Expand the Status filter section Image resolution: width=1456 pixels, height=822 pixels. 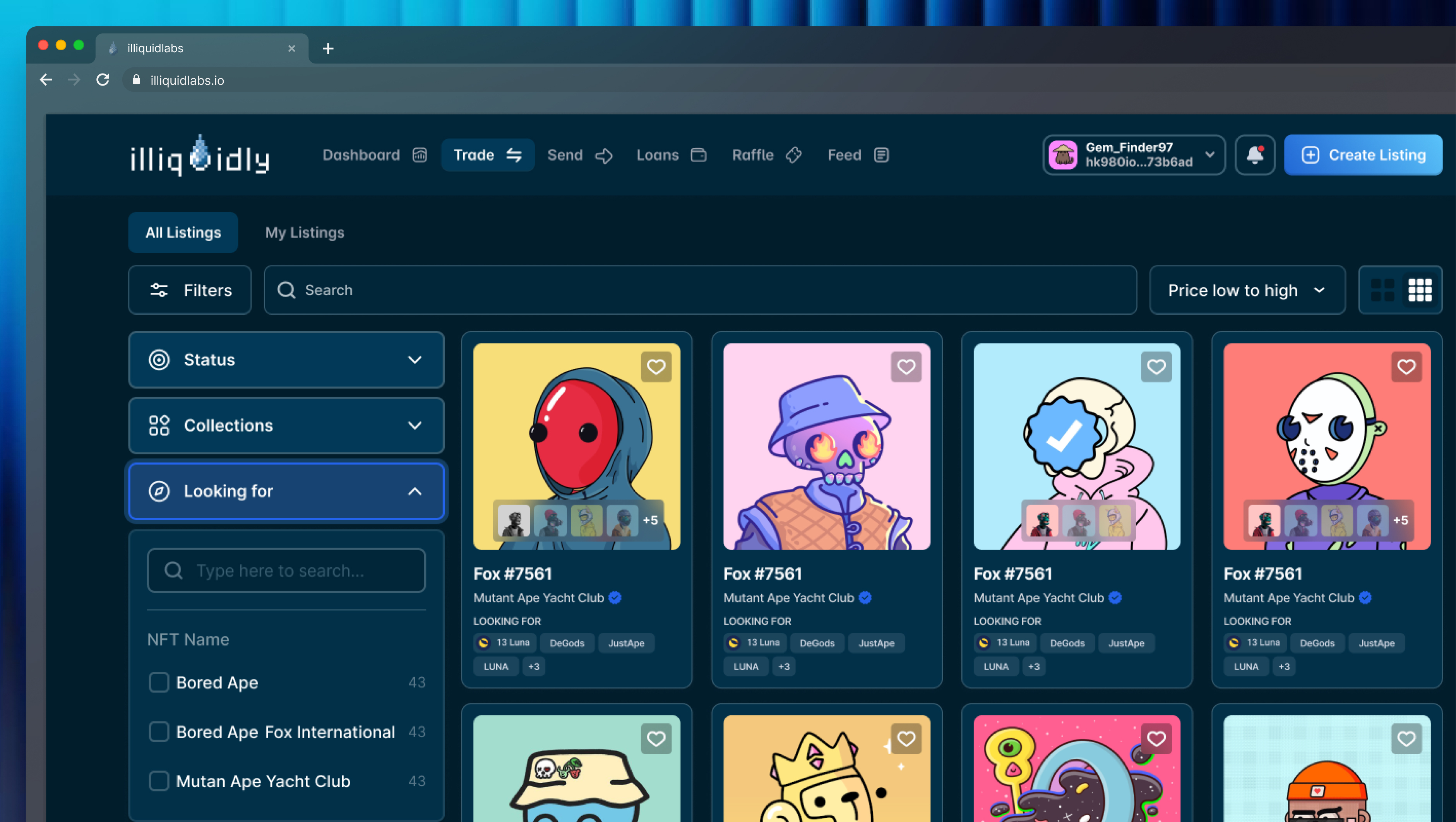click(x=286, y=360)
